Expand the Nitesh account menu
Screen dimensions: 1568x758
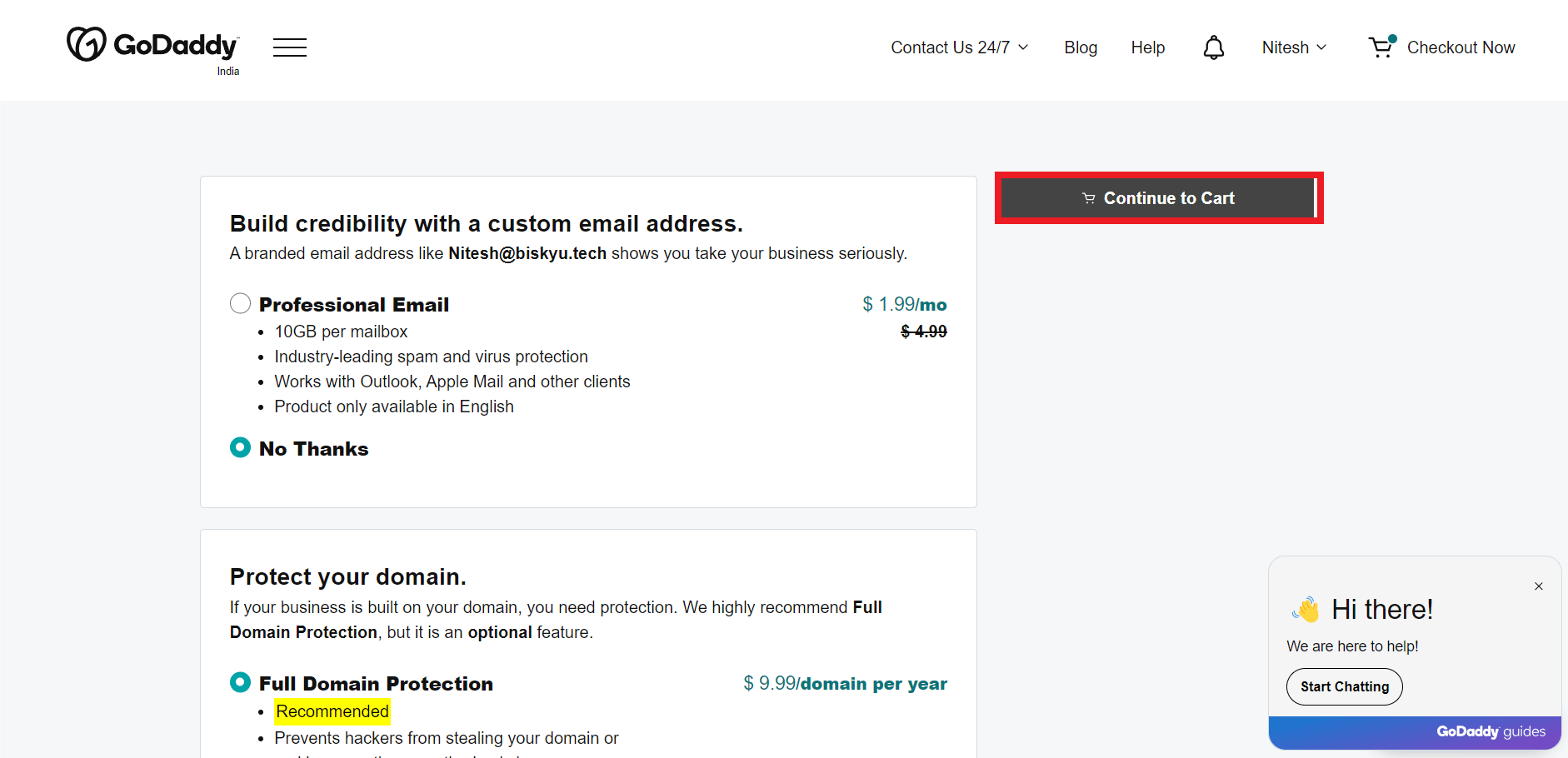pos(1294,47)
